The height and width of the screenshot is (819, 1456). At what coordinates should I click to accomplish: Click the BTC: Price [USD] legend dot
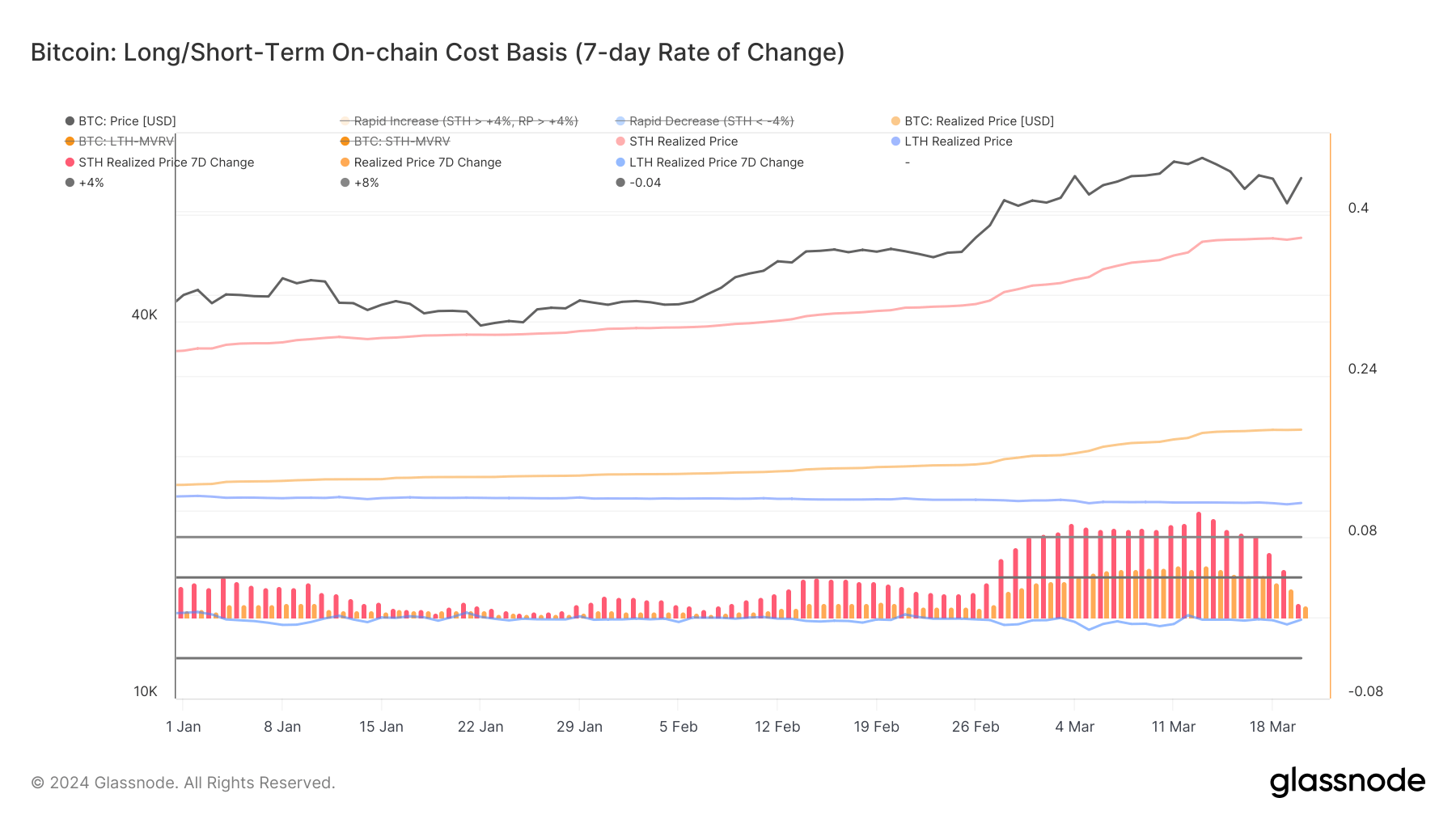pos(70,121)
